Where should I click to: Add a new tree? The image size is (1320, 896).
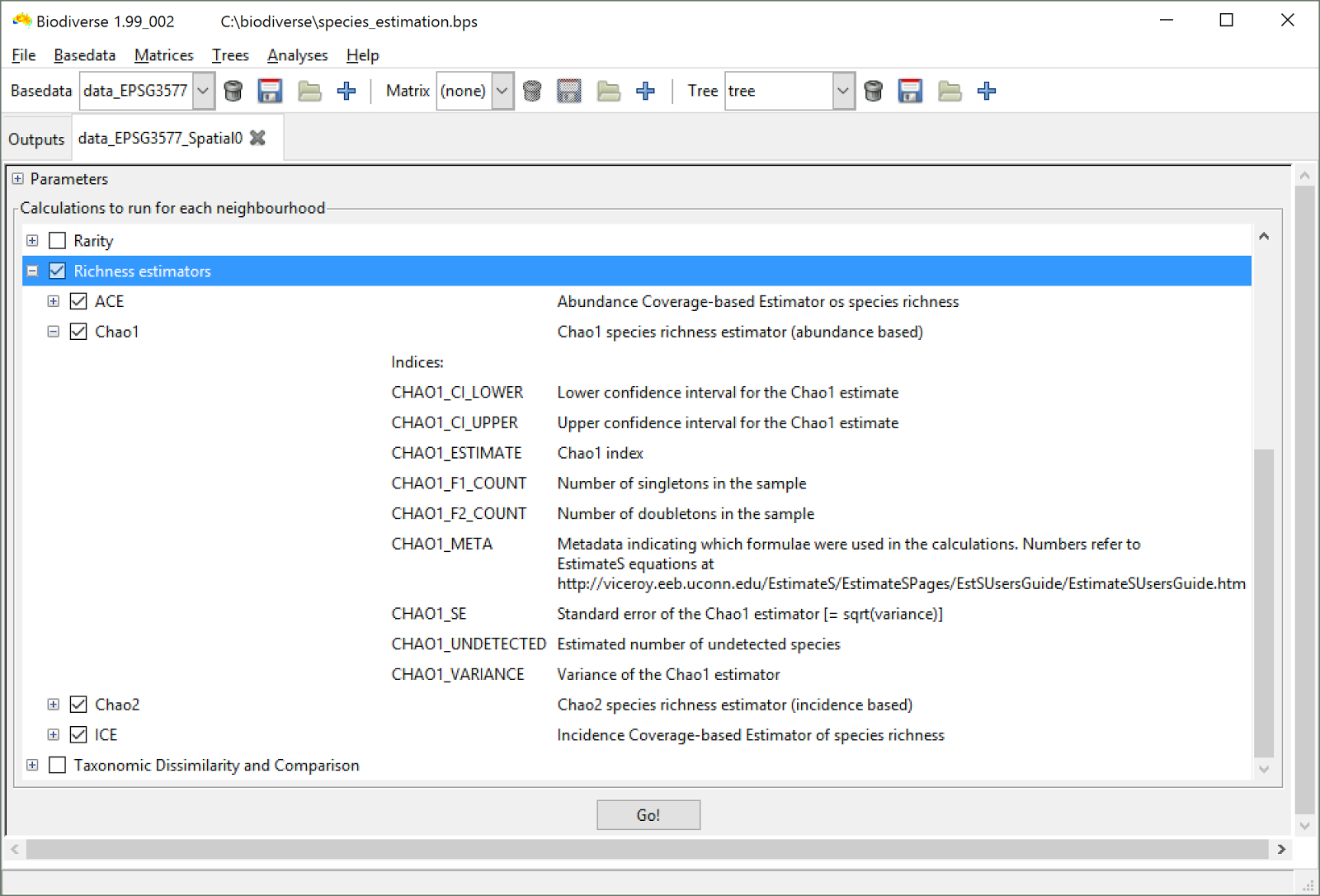click(987, 91)
